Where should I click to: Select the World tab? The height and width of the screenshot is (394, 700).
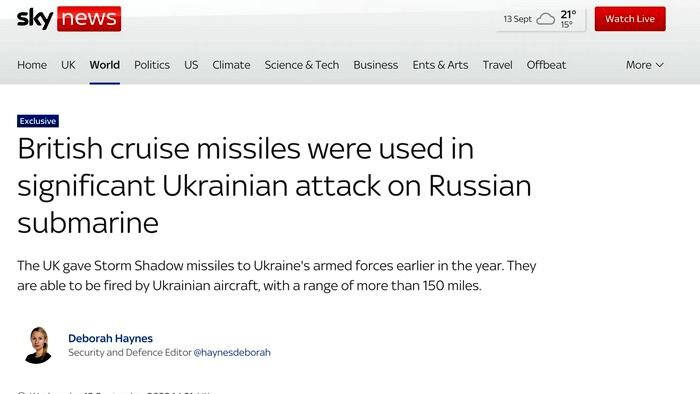click(x=104, y=65)
